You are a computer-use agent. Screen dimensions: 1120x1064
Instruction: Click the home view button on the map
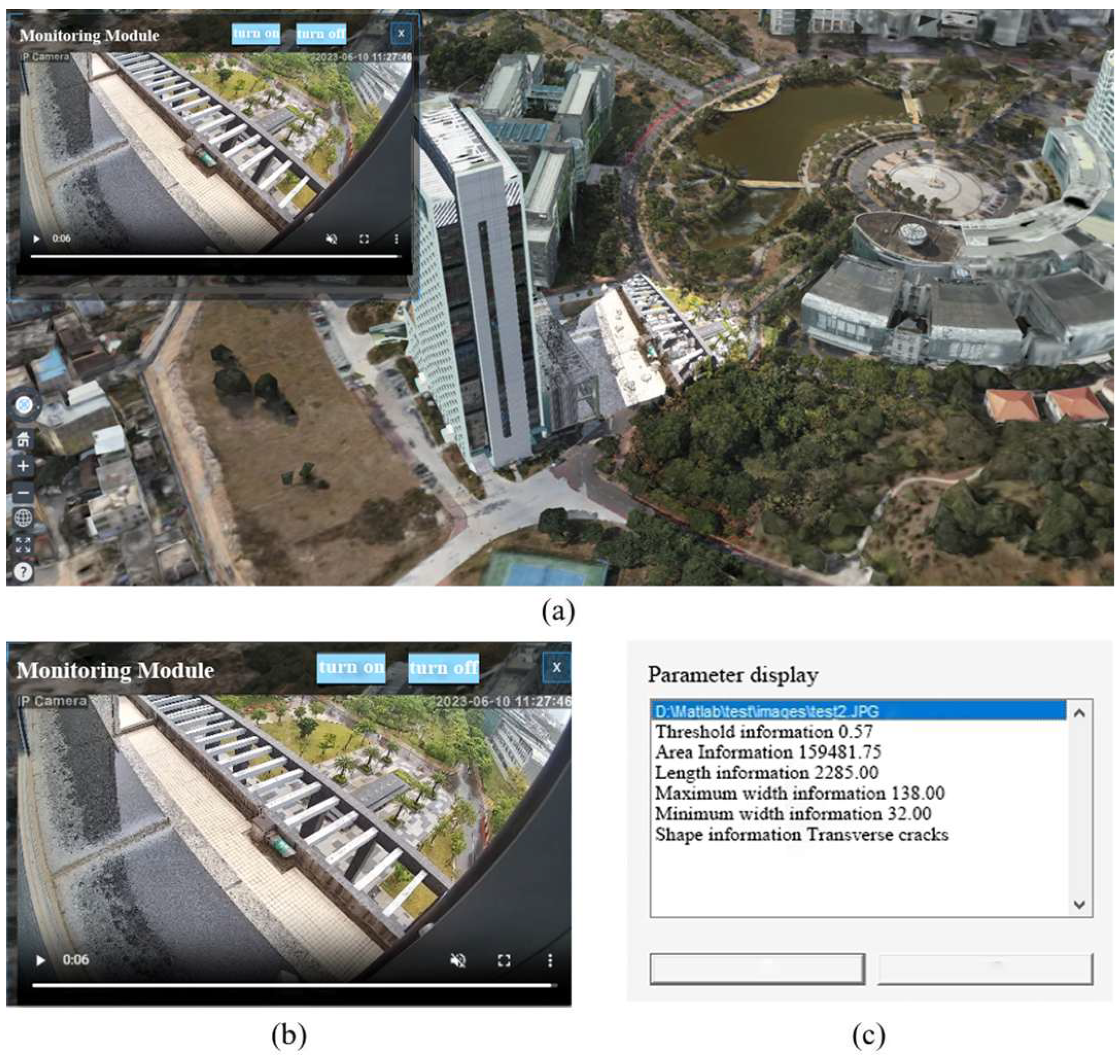click(23, 438)
